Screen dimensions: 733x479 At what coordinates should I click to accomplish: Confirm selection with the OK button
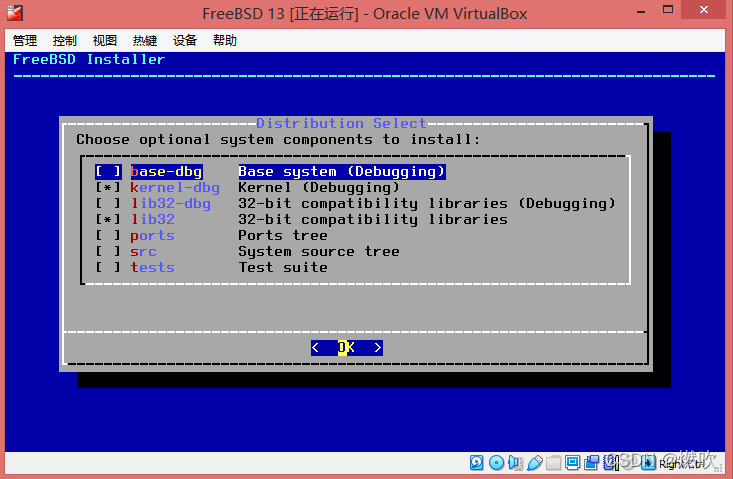tap(347, 348)
